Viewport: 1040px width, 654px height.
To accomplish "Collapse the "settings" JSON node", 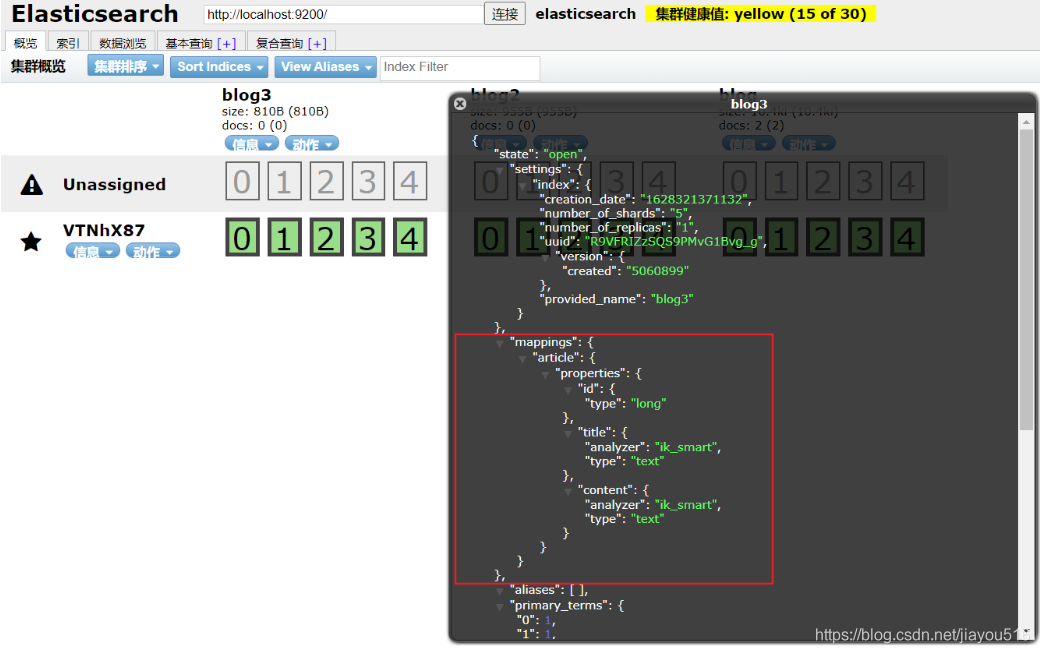I will [500, 170].
